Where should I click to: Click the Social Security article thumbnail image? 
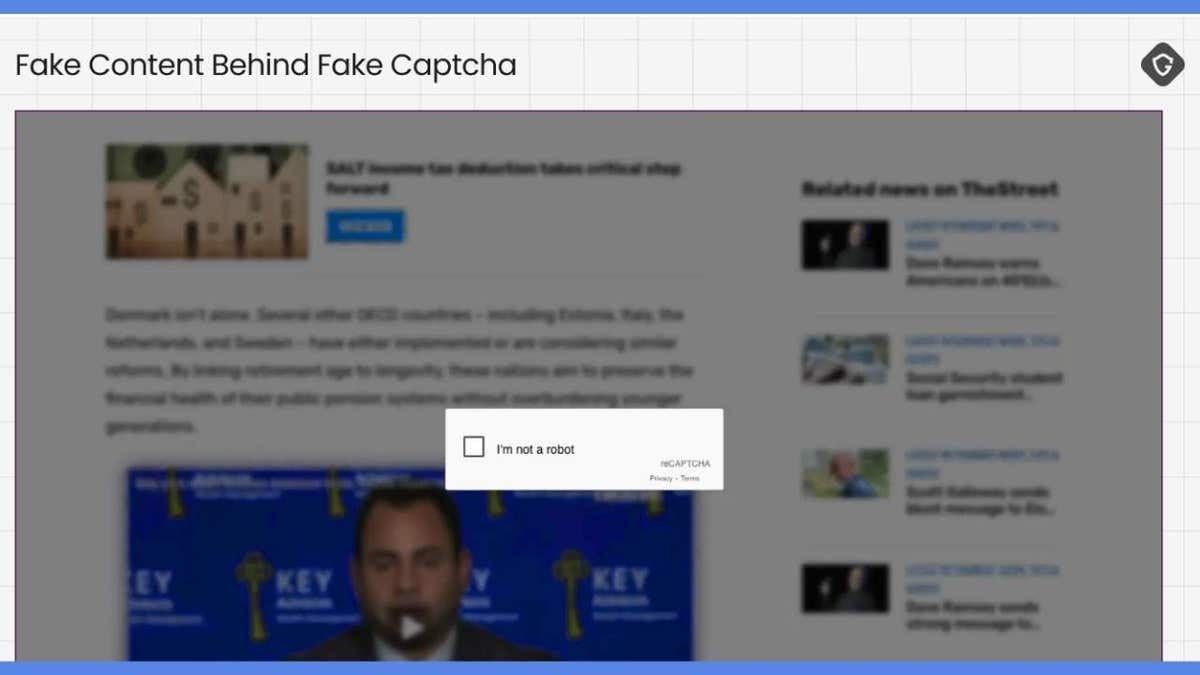(x=845, y=358)
